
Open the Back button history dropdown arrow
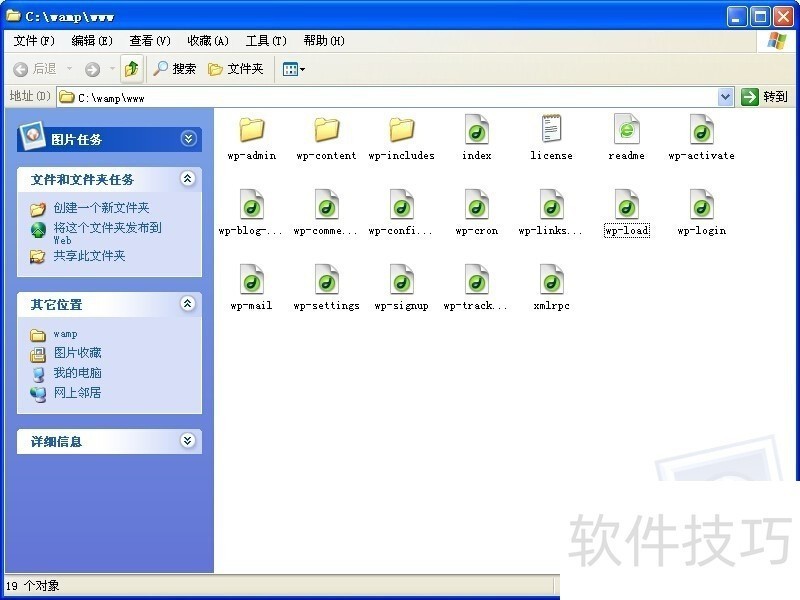[69, 68]
